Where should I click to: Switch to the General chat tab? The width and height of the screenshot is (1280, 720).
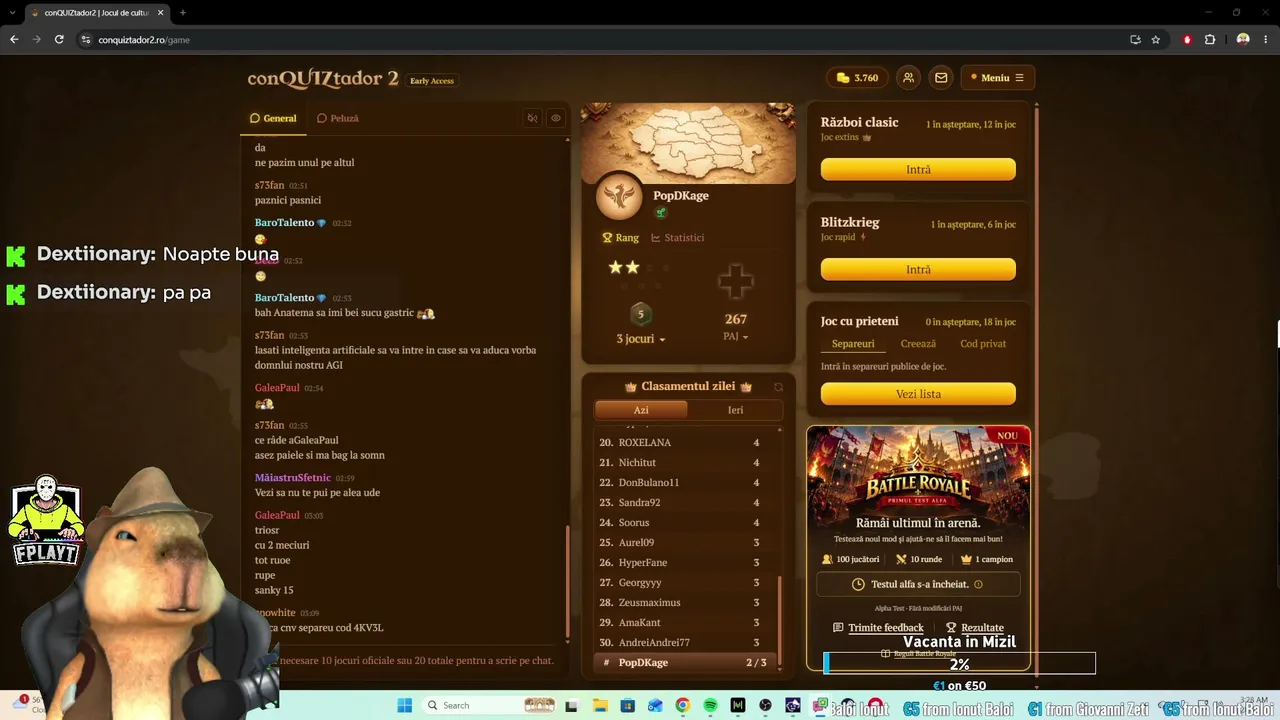[x=273, y=118]
